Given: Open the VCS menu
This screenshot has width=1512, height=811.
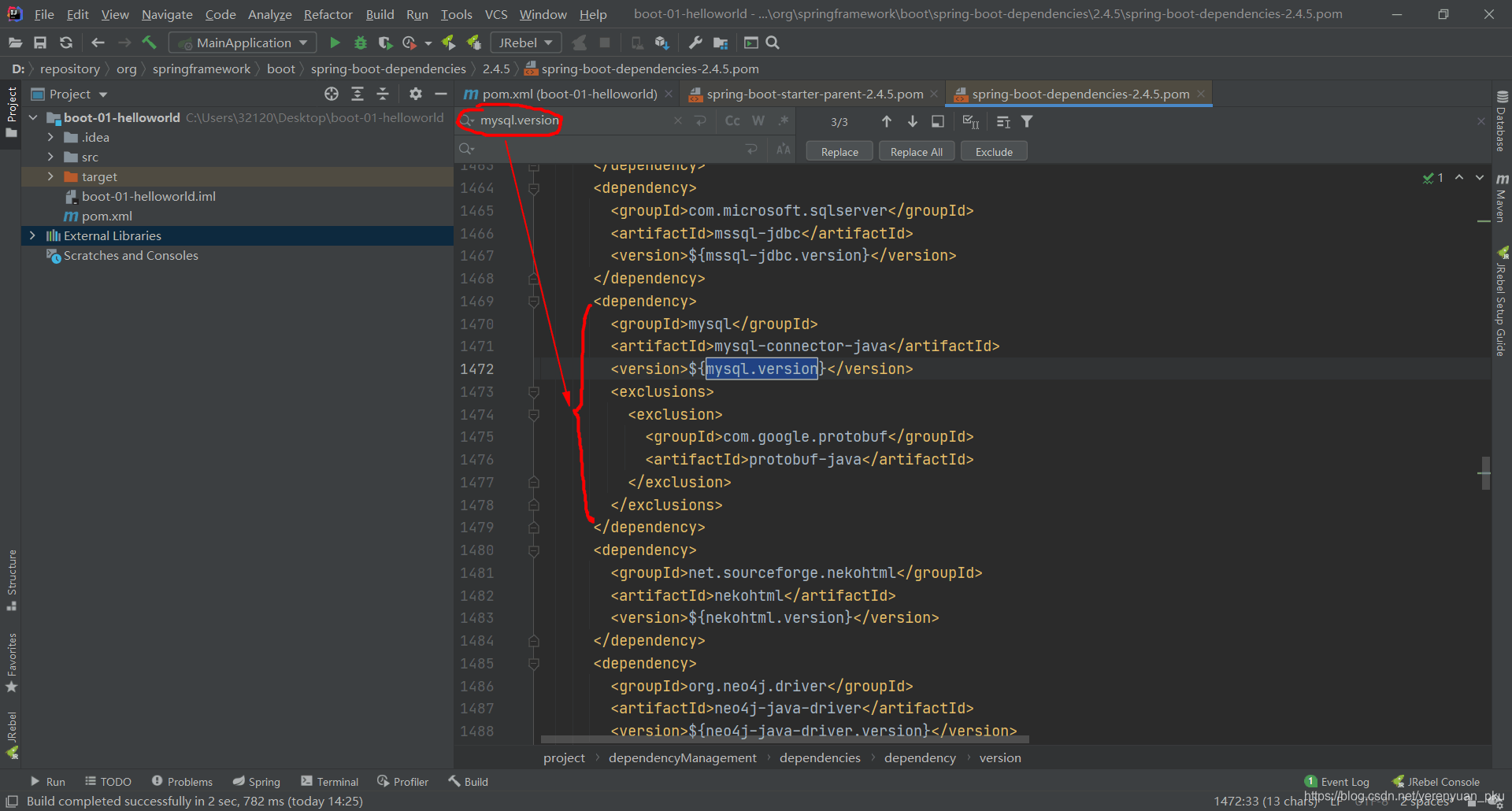Looking at the screenshot, I should point(496,14).
